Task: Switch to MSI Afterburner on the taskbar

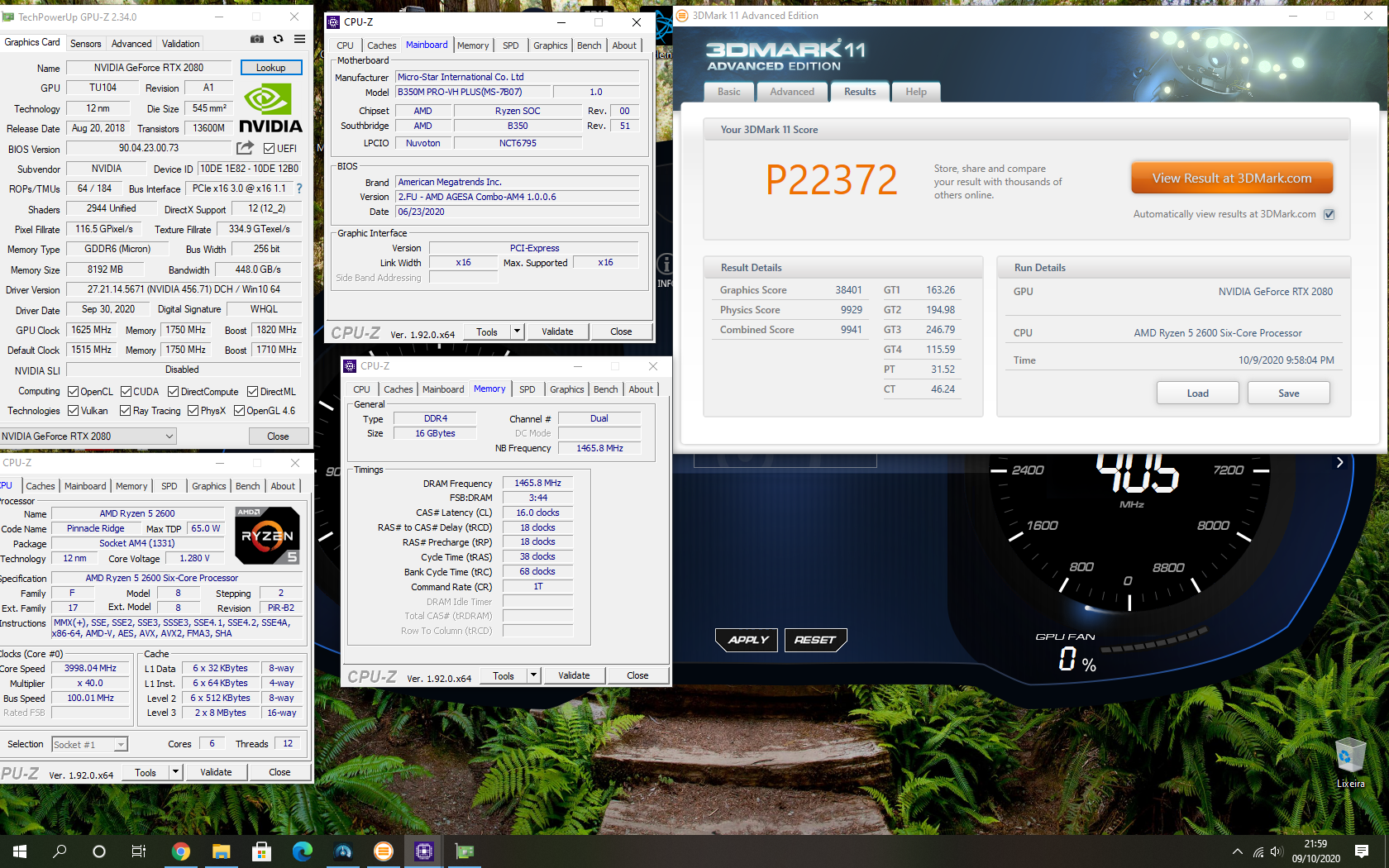Action: click(342, 851)
